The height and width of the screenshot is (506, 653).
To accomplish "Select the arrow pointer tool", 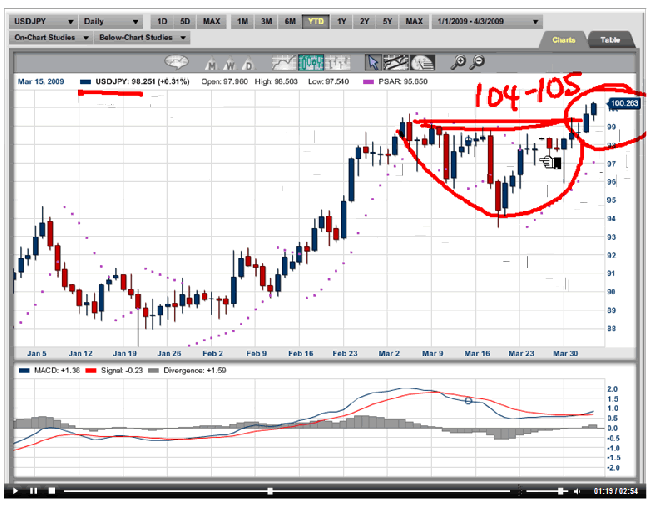I will (373, 62).
